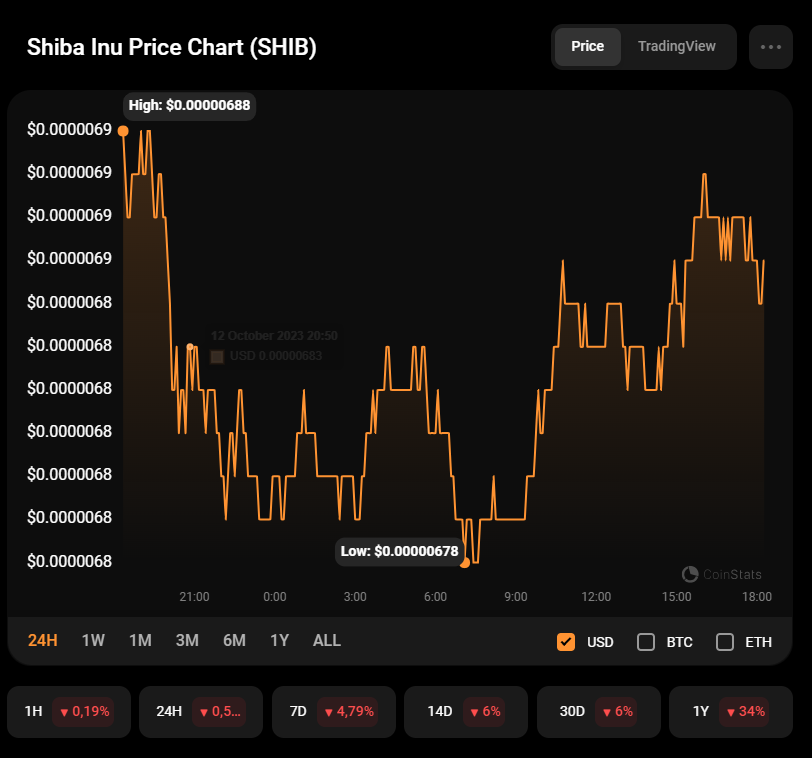Enable the BTC currency checkbox
Screen dimensions: 812x758
[x=646, y=642]
